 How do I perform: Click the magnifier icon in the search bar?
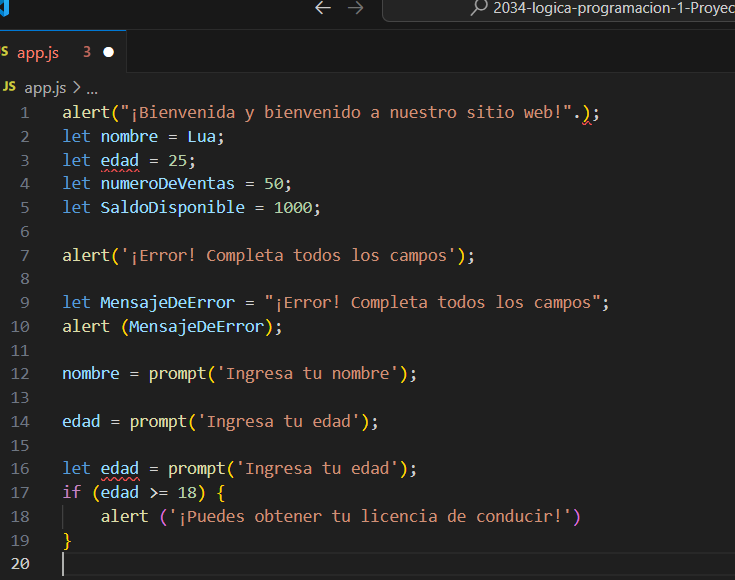tap(479, 8)
